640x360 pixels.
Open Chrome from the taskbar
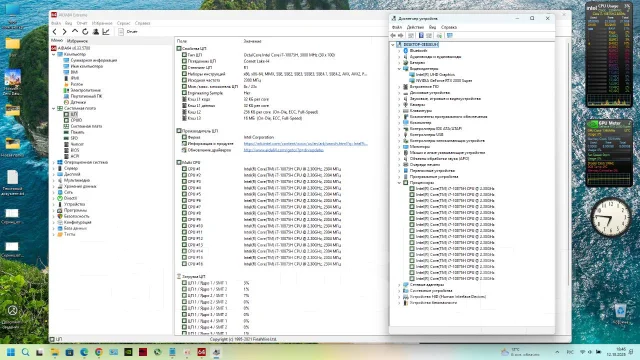pyautogui.click(x=99, y=352)
